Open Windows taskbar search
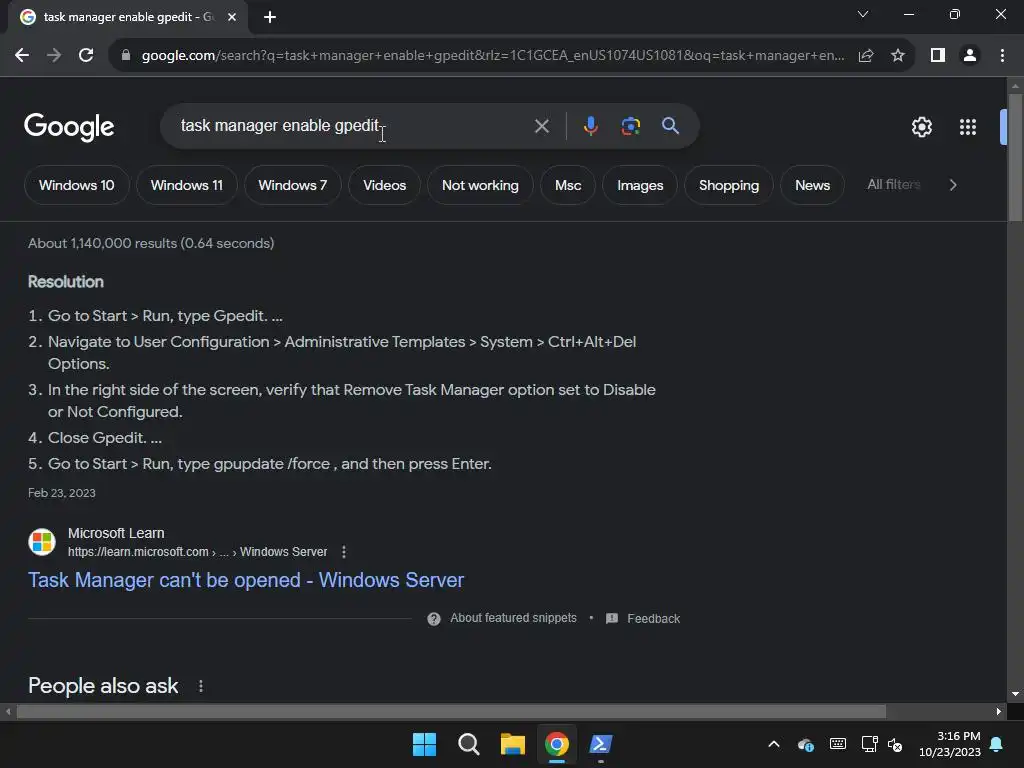1024x768 pixels. click(x=468, y=744)
